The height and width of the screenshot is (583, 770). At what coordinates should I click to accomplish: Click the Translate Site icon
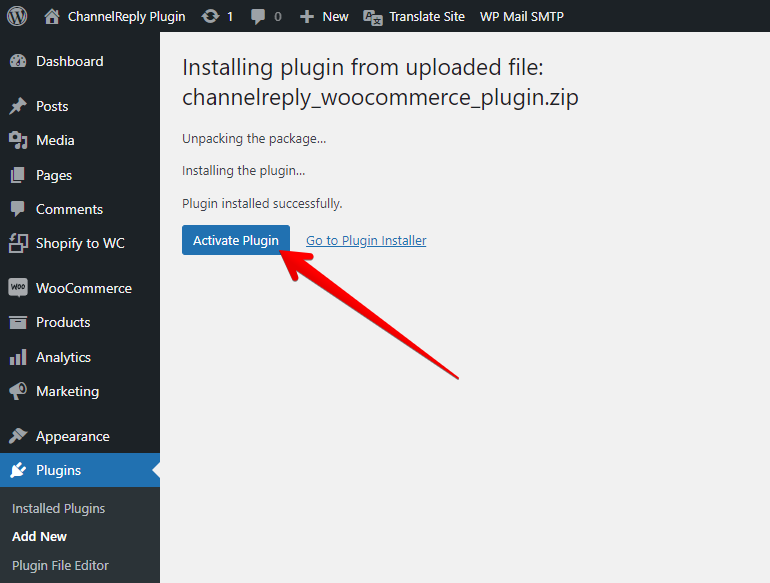pyautogui.click(x=373, y=17)
